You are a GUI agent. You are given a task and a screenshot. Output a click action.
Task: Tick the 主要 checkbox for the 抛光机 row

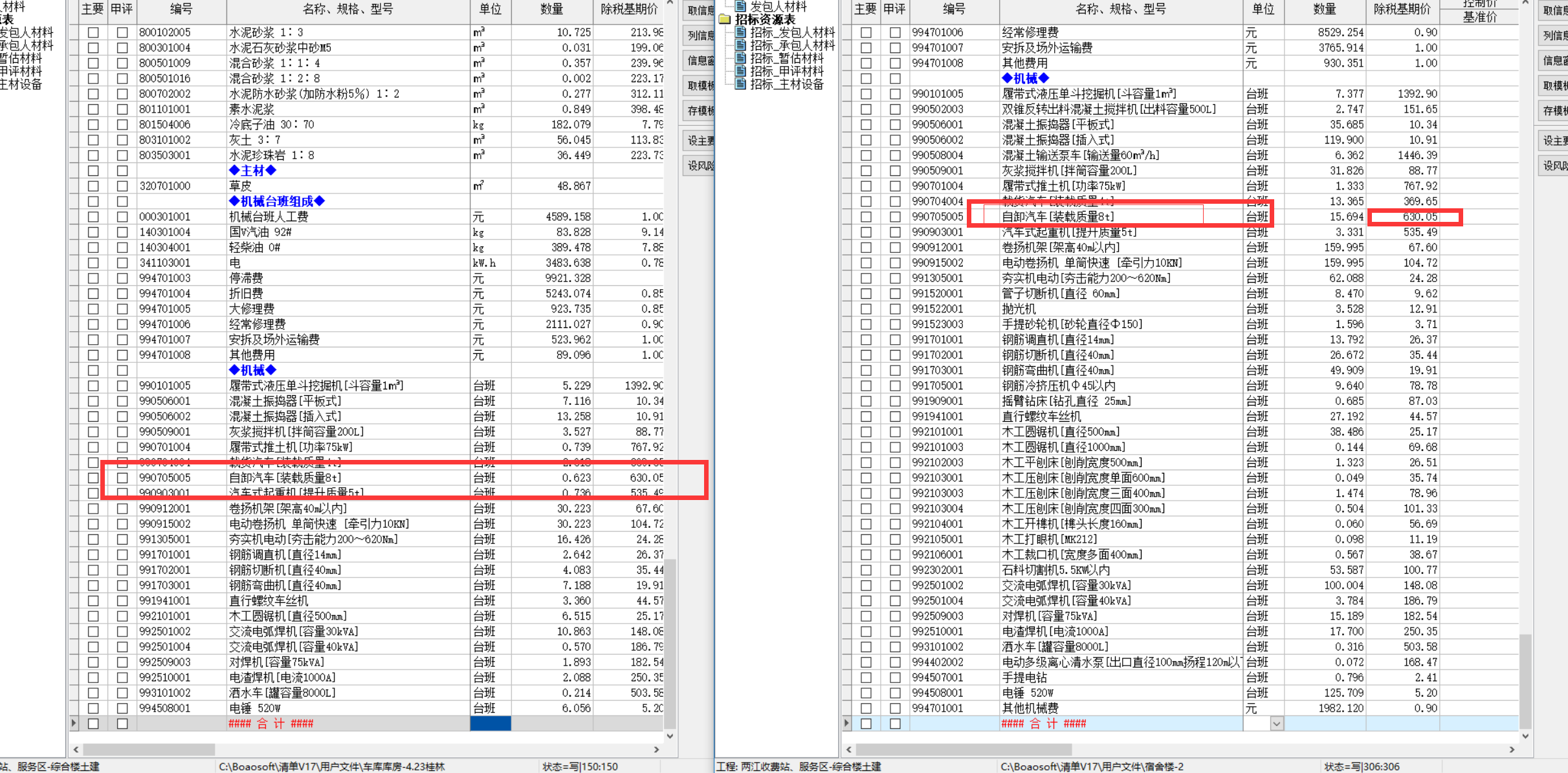click(866, 309)
